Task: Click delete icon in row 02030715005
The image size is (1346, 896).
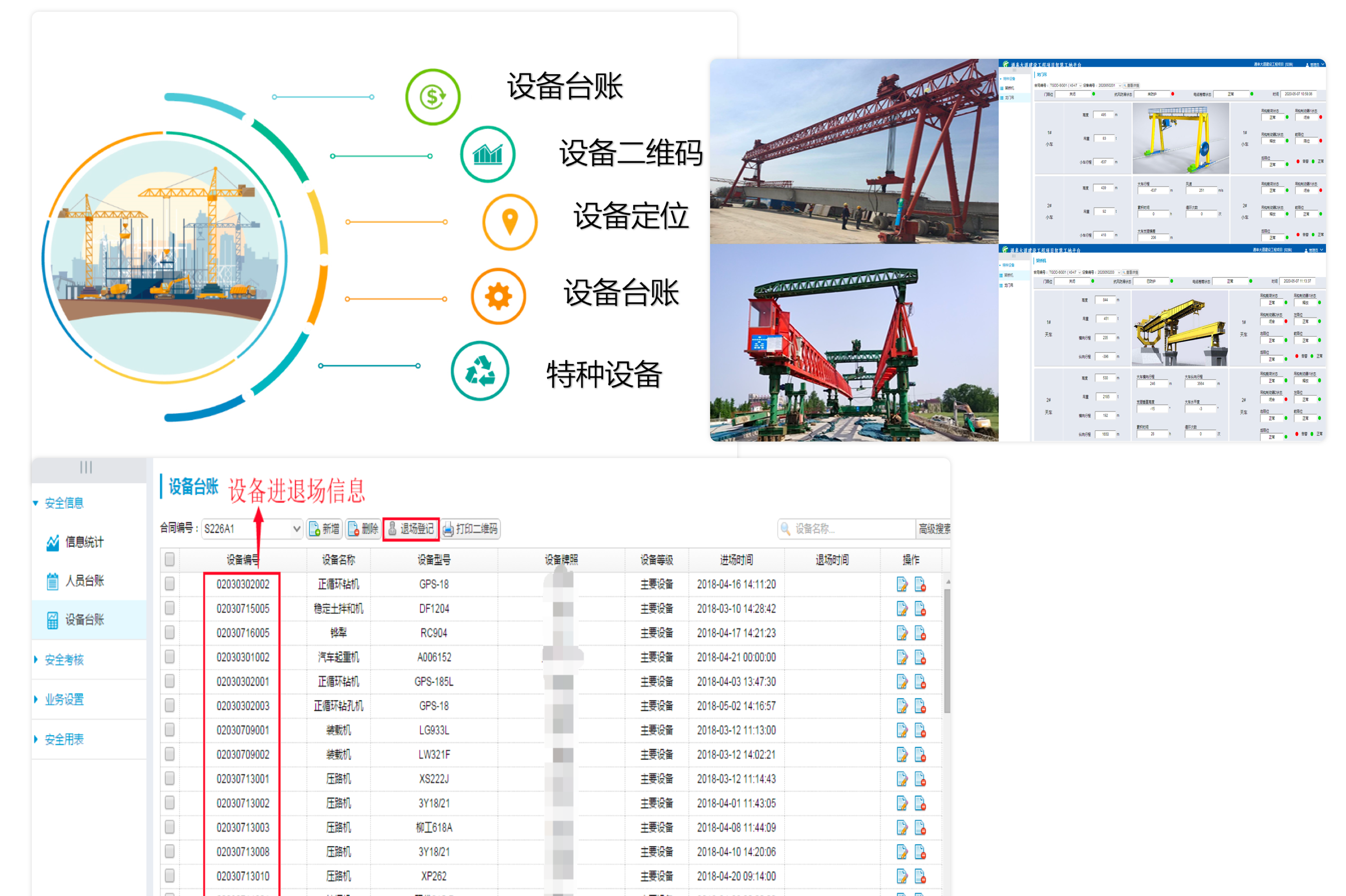Action: tap(920, 609)
